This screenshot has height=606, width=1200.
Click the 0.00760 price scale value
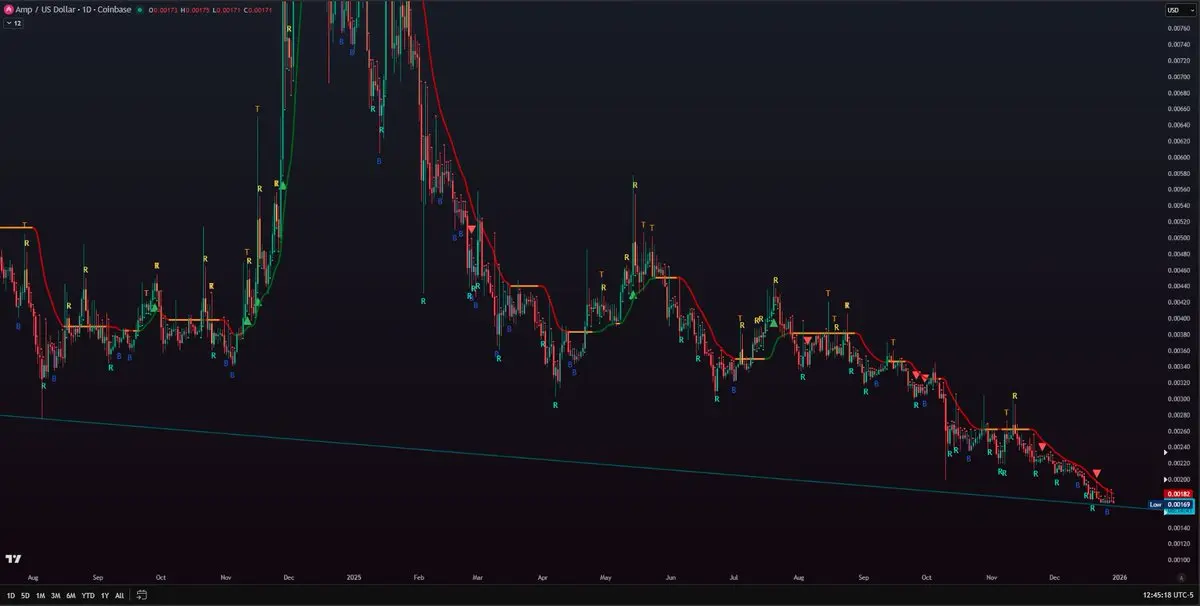click(1180, 28)
